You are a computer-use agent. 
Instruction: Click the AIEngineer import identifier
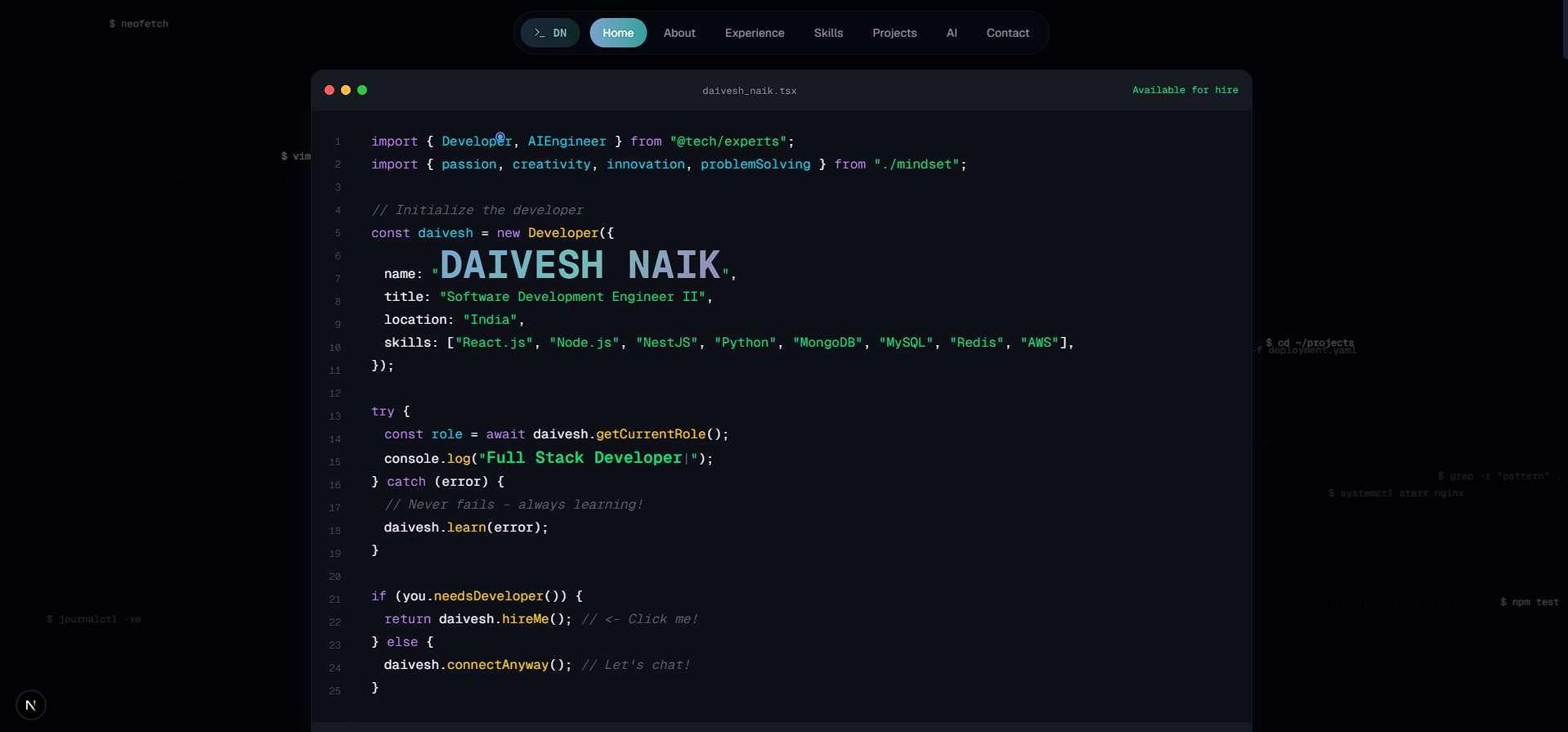coord(567,141)
